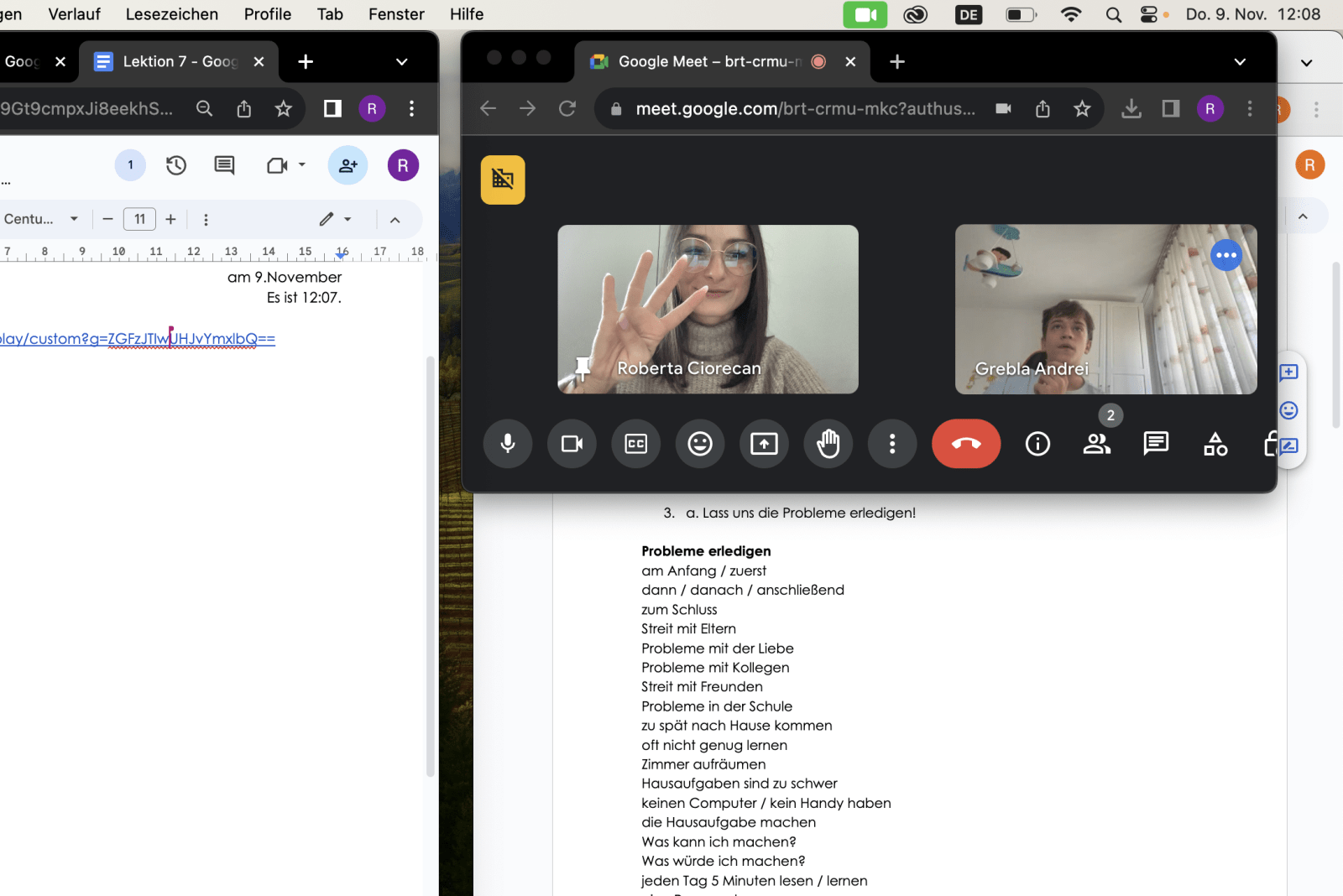
Task: Go forward in the Meet browser window
Action: [x=527, y=108]
